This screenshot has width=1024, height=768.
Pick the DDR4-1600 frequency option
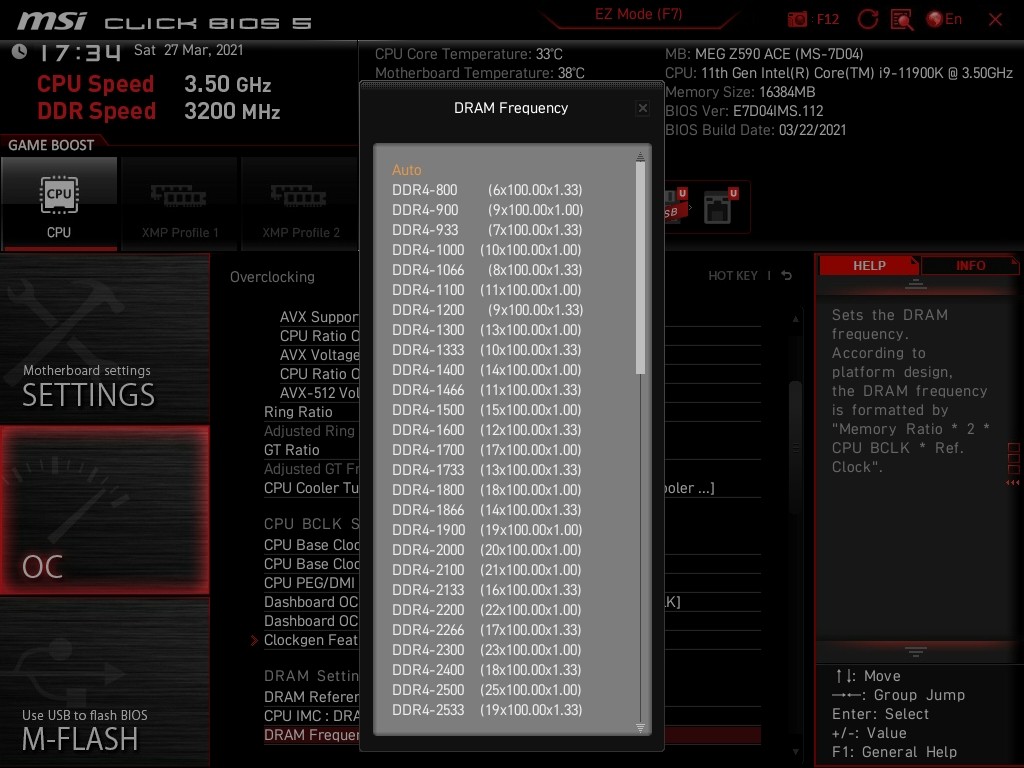click(486, 430)
